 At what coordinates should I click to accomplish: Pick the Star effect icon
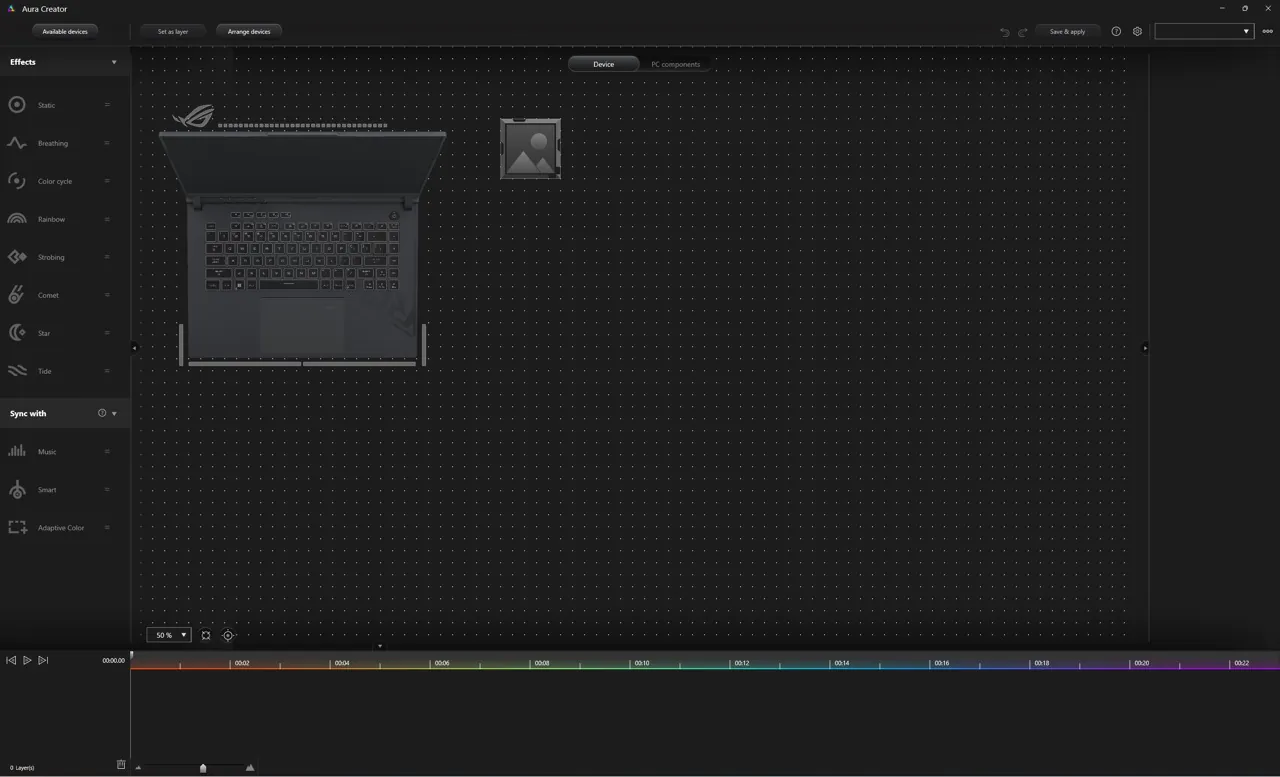17,333
